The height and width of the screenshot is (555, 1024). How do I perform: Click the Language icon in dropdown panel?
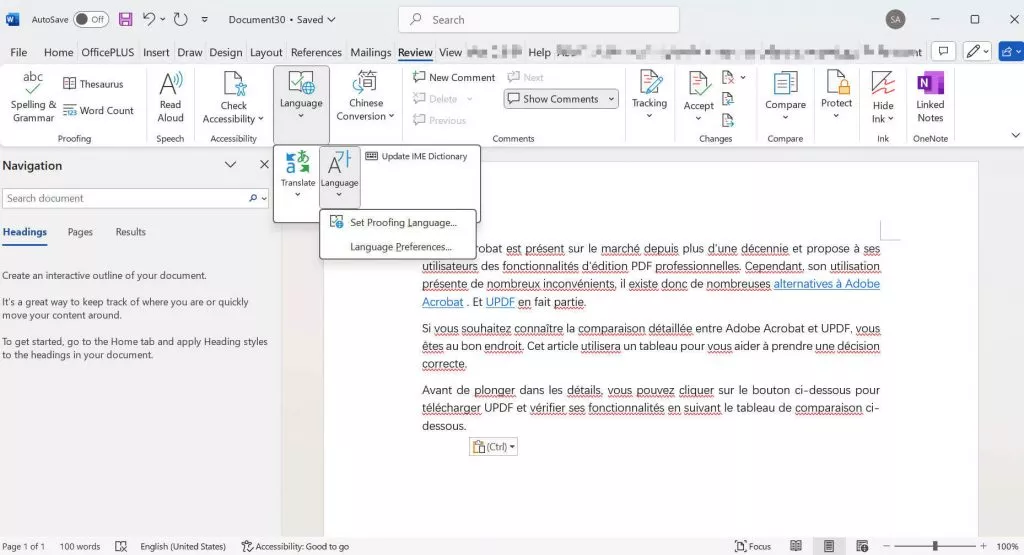339,162
